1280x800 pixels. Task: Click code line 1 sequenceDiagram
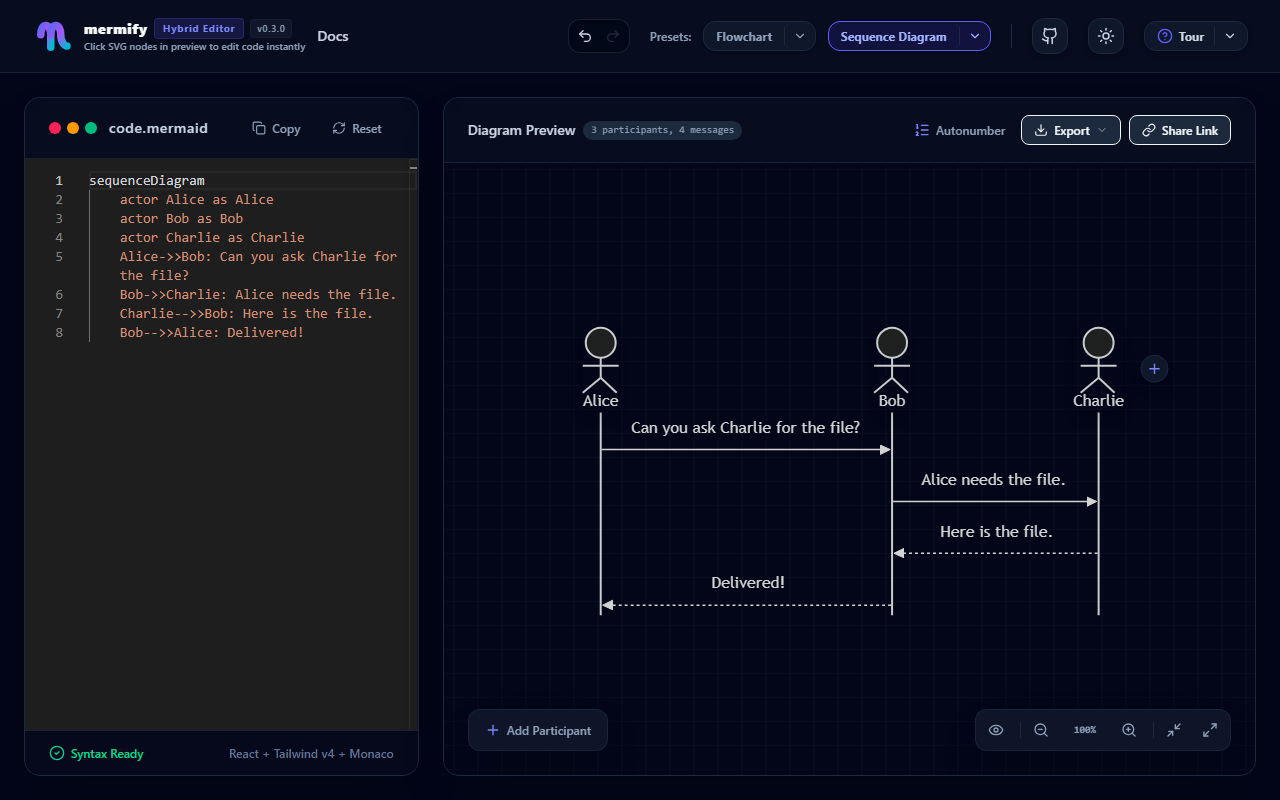tap(146, 181)
